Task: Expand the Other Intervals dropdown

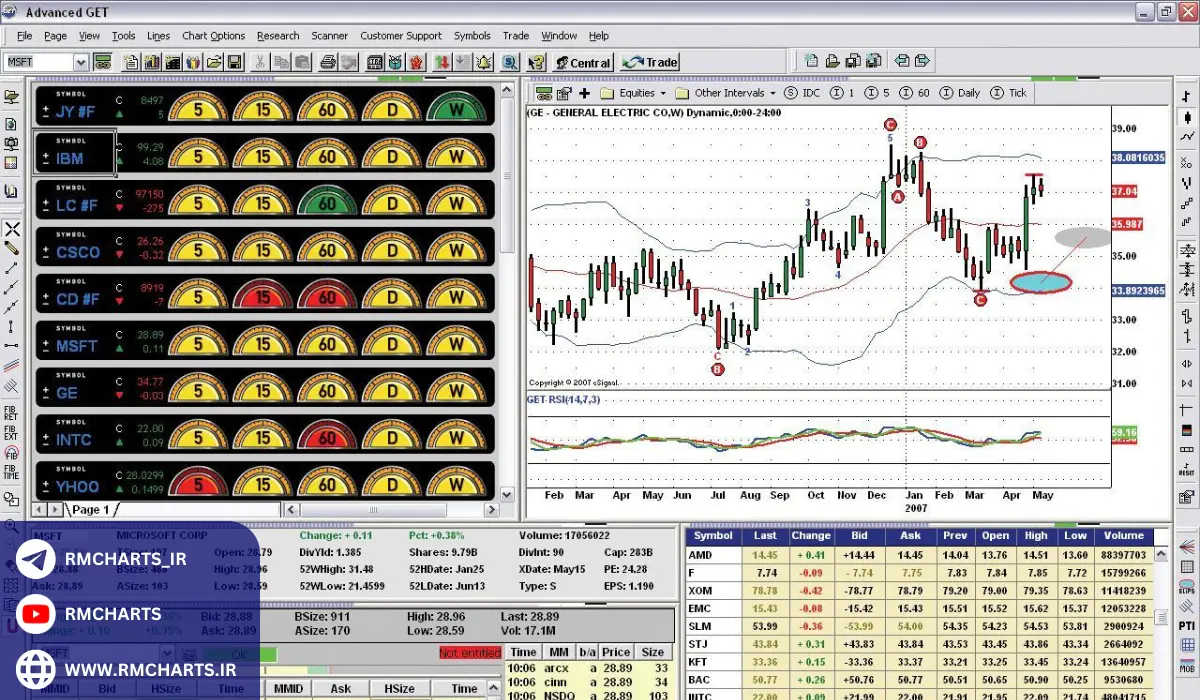Action: (x=730, y=93)
